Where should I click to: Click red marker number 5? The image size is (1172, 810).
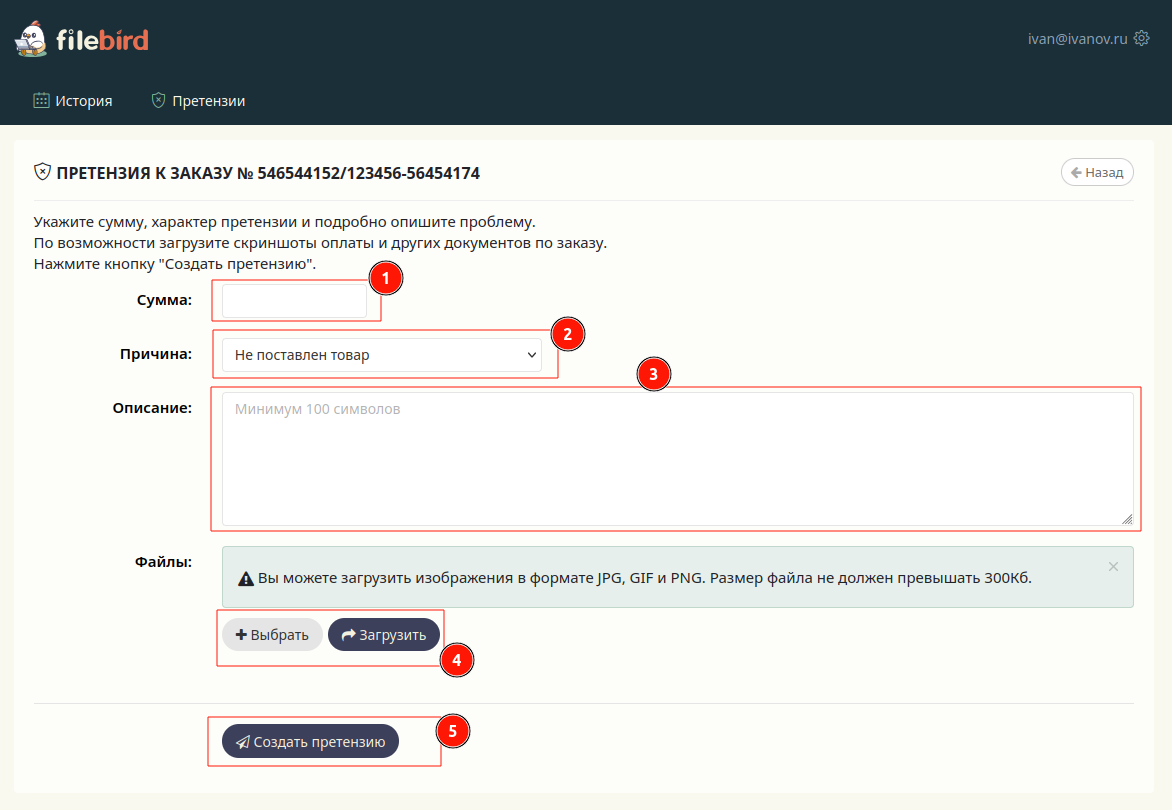452,731
